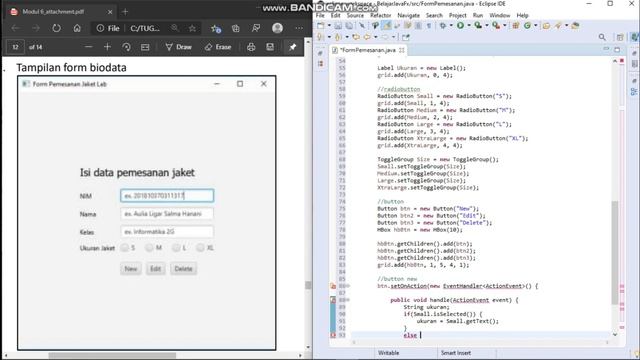This screenshot has height=360, width=640.
Task: Toggle Show Whitespace Characters pilcrow icon
Action: click(x=429, y=26)
